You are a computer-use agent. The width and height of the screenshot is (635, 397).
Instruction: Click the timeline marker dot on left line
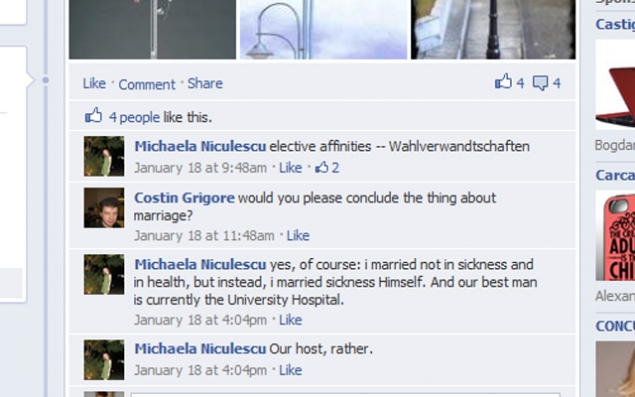pyautogui.click(x=45, y=80)
